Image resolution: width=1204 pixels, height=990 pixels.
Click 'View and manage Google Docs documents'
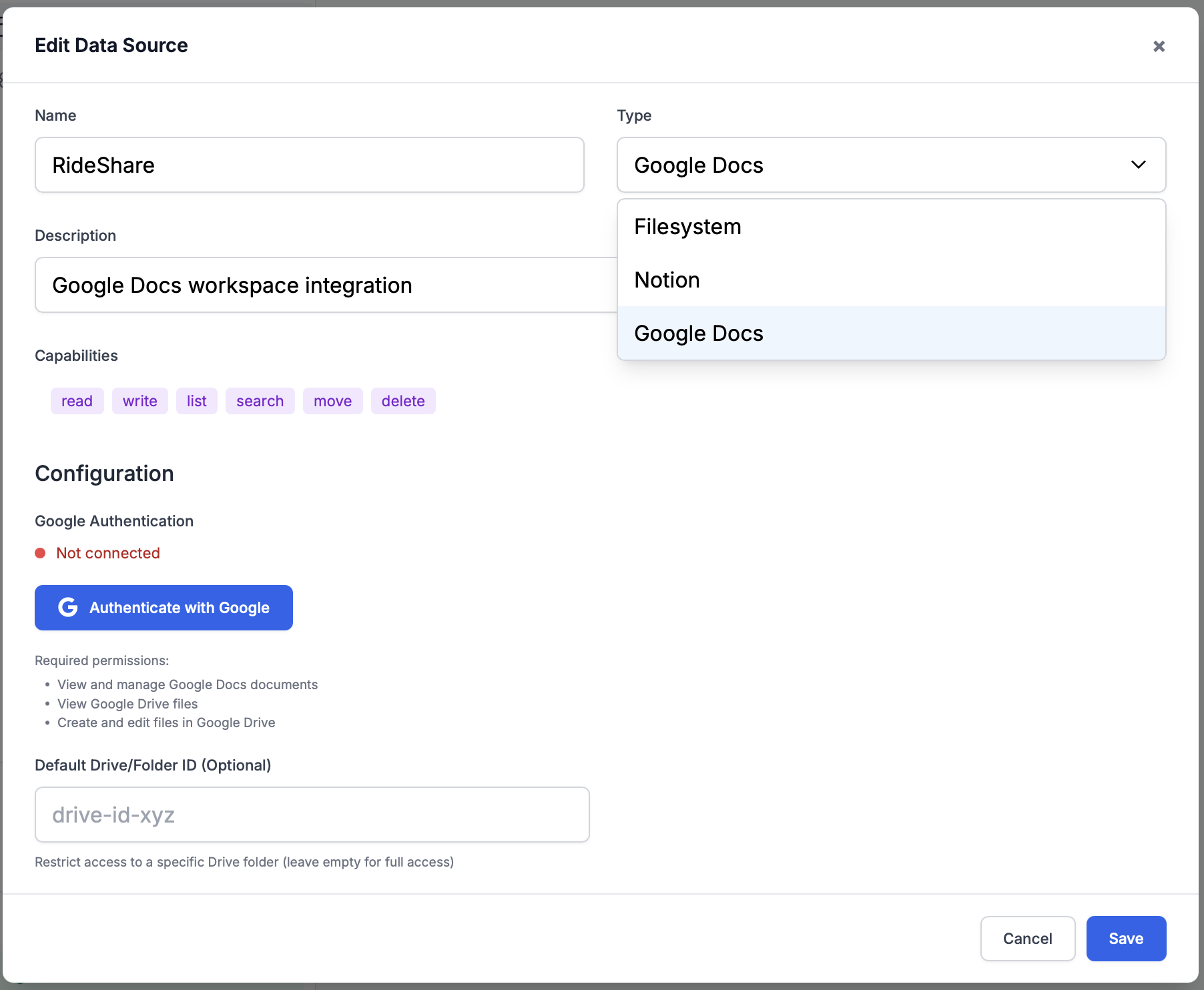click(x=188, y=684)
